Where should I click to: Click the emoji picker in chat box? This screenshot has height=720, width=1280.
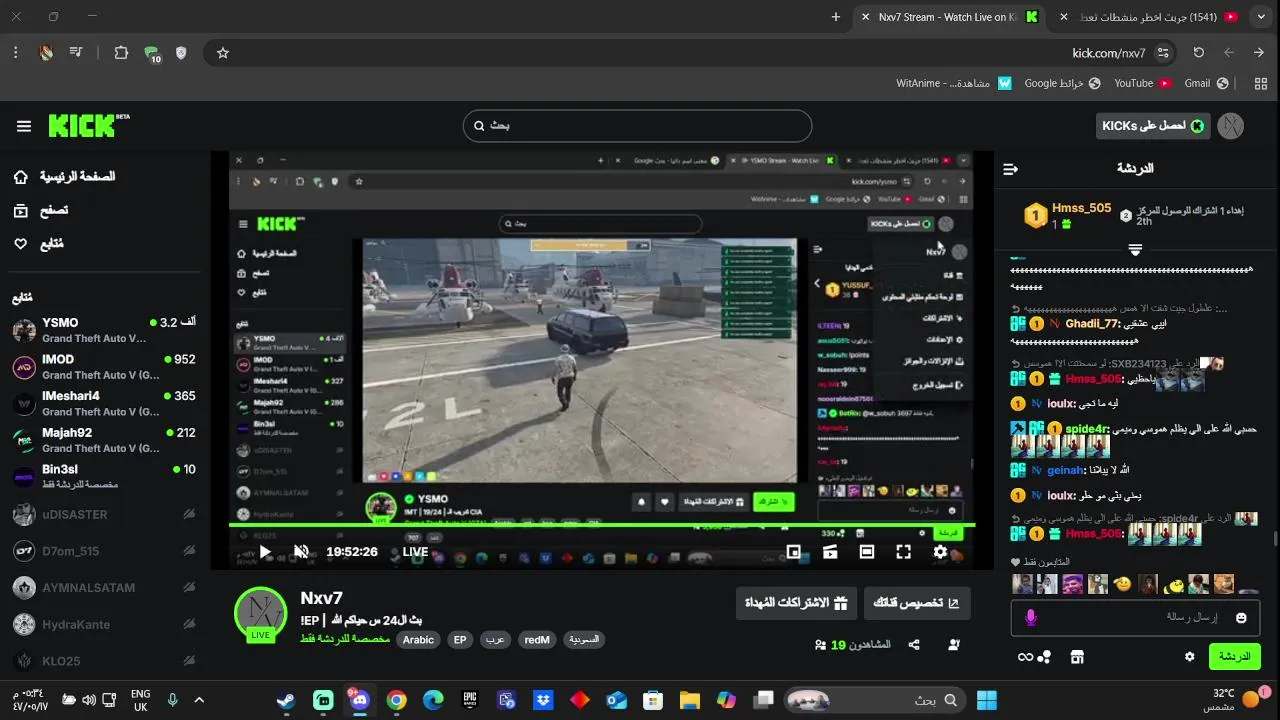[x=1241, y=618]
